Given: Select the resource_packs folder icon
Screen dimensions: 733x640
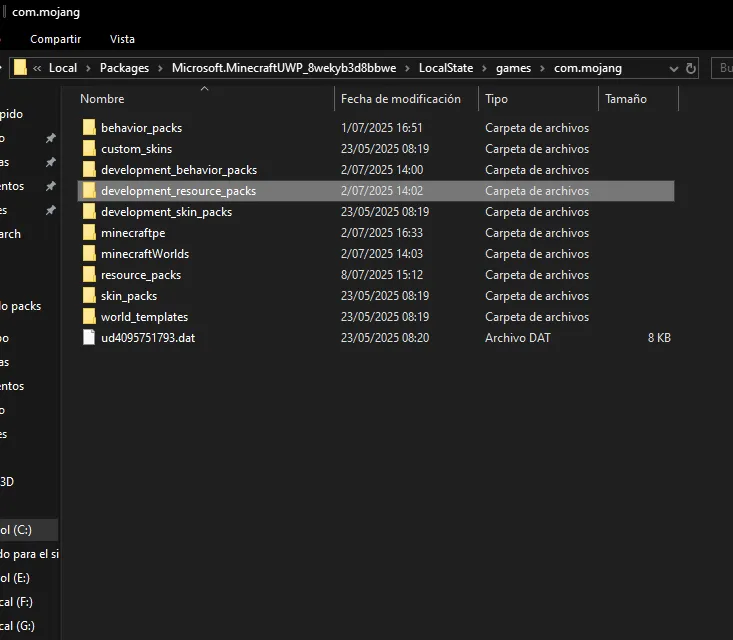Looking at the screenshot, I should pos(89,274).
